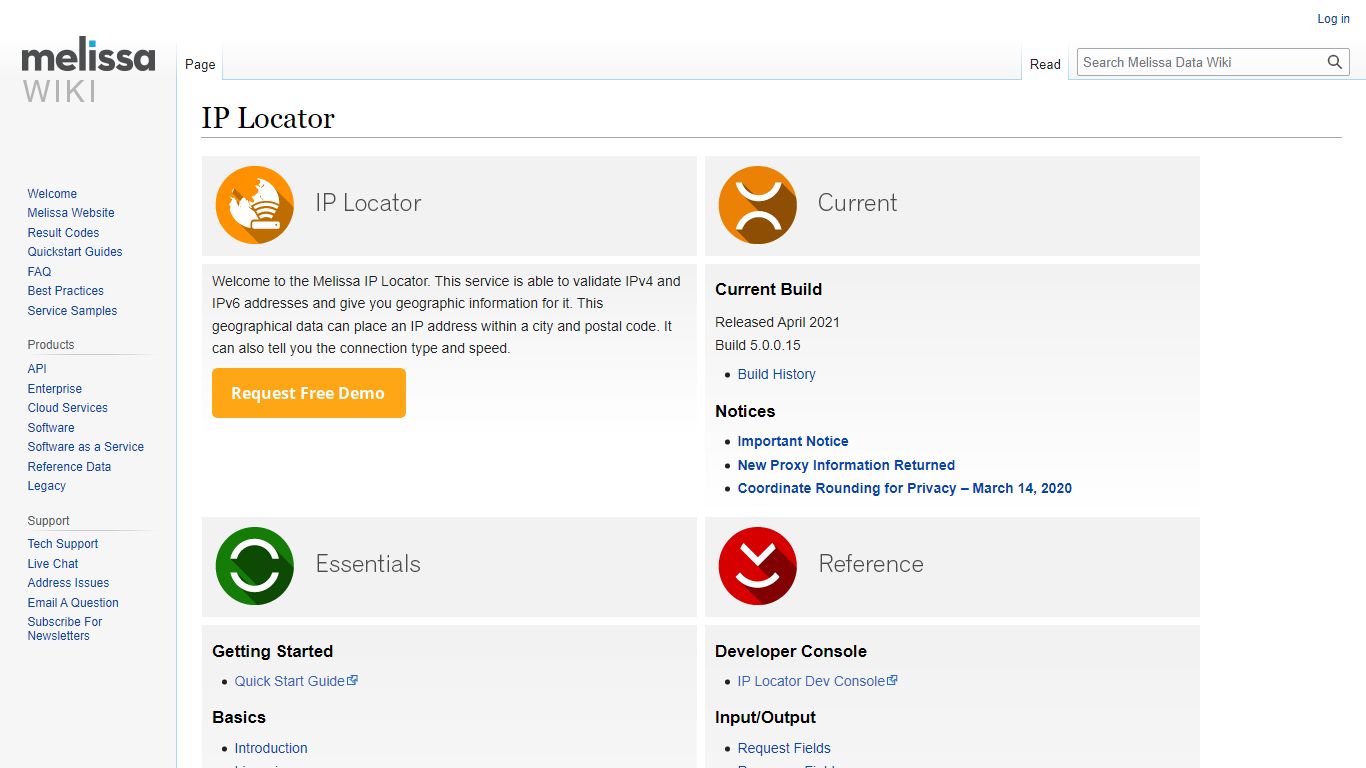This screenshot has width=1366, height=768.
Task: Switch to the Read tab
Action: pos(1045,64)
